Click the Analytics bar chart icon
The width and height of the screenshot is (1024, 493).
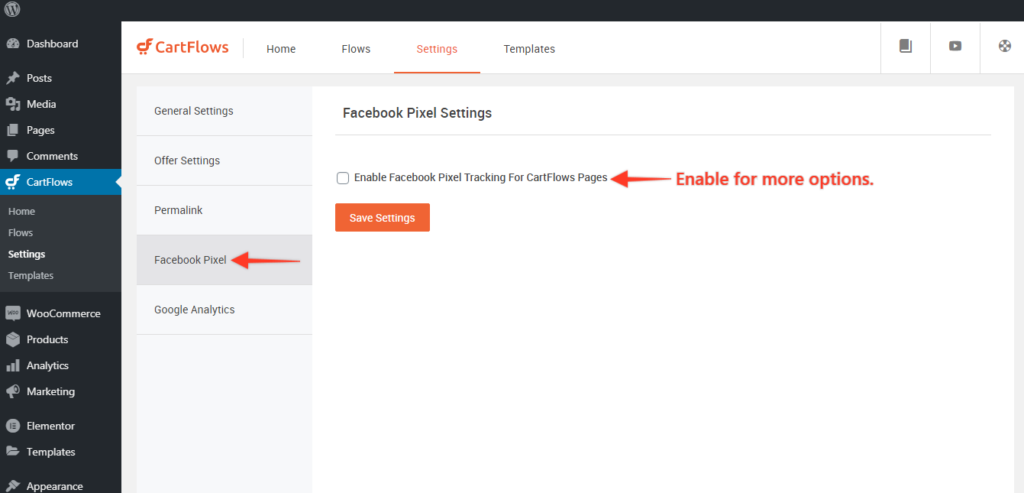pyautogui.click(x=12, y=366)
